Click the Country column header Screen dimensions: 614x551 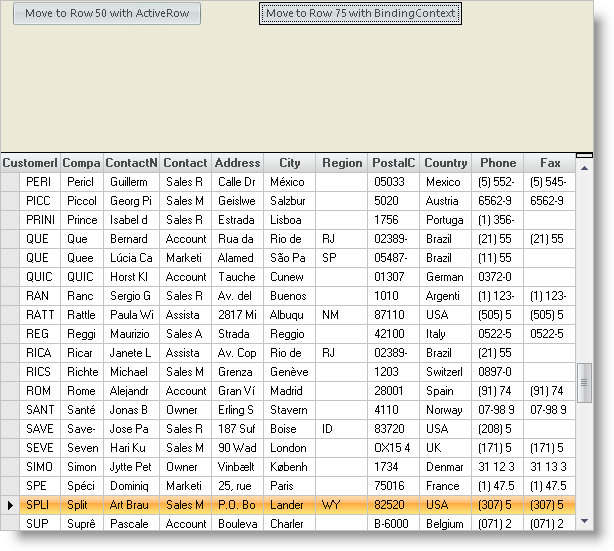coord(445,163)
